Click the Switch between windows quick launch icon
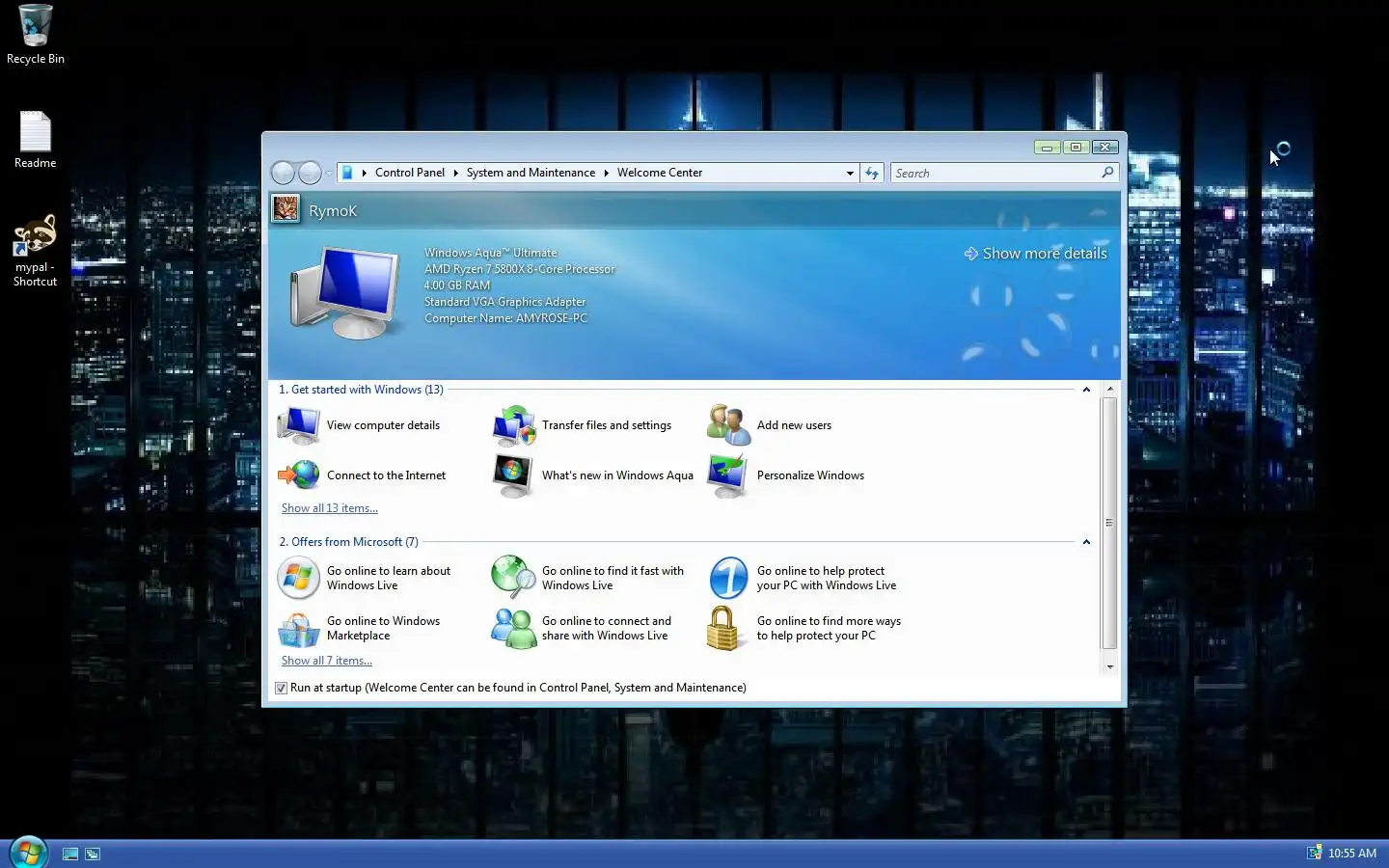This screenshot has width=1389, height=868. coord(93,854)
